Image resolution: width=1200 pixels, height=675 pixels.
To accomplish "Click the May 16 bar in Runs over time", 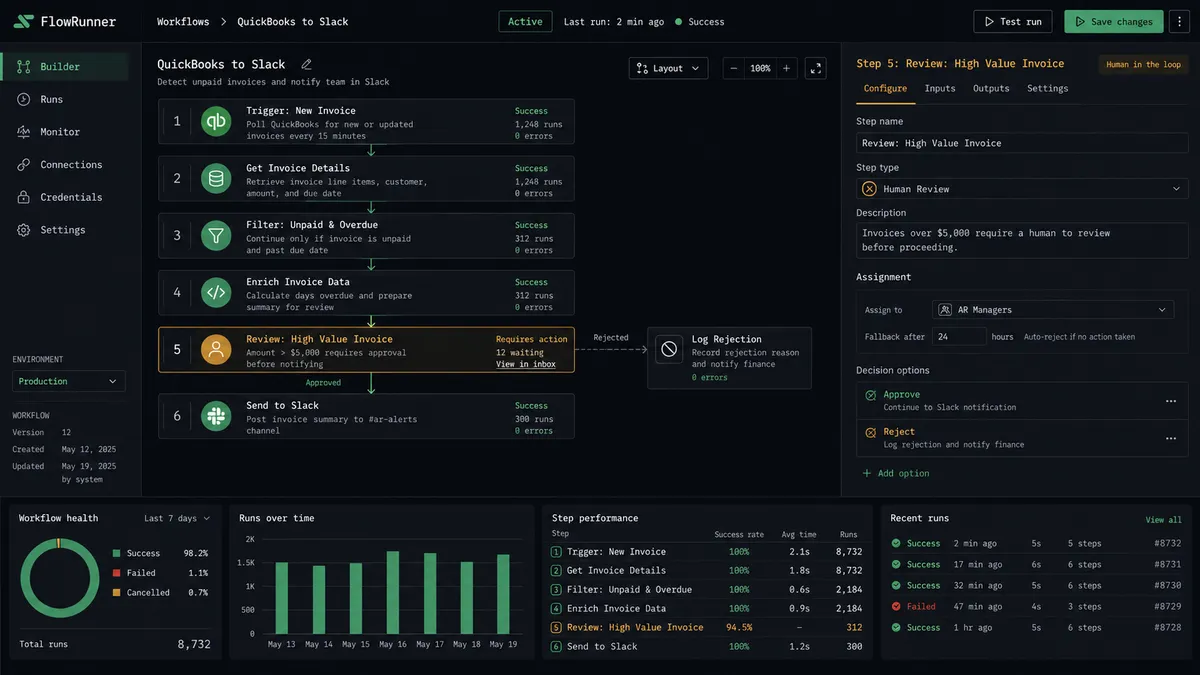I will pyautogui.click(x=393, y=592).
